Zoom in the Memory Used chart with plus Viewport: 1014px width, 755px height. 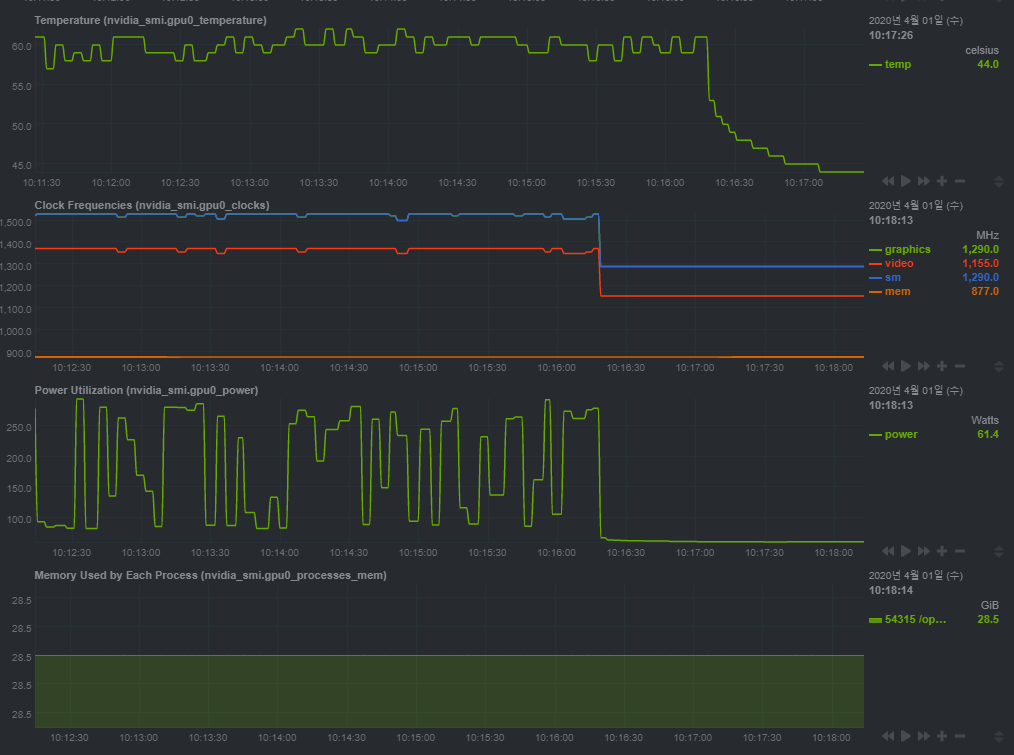[x=942, y=736]
